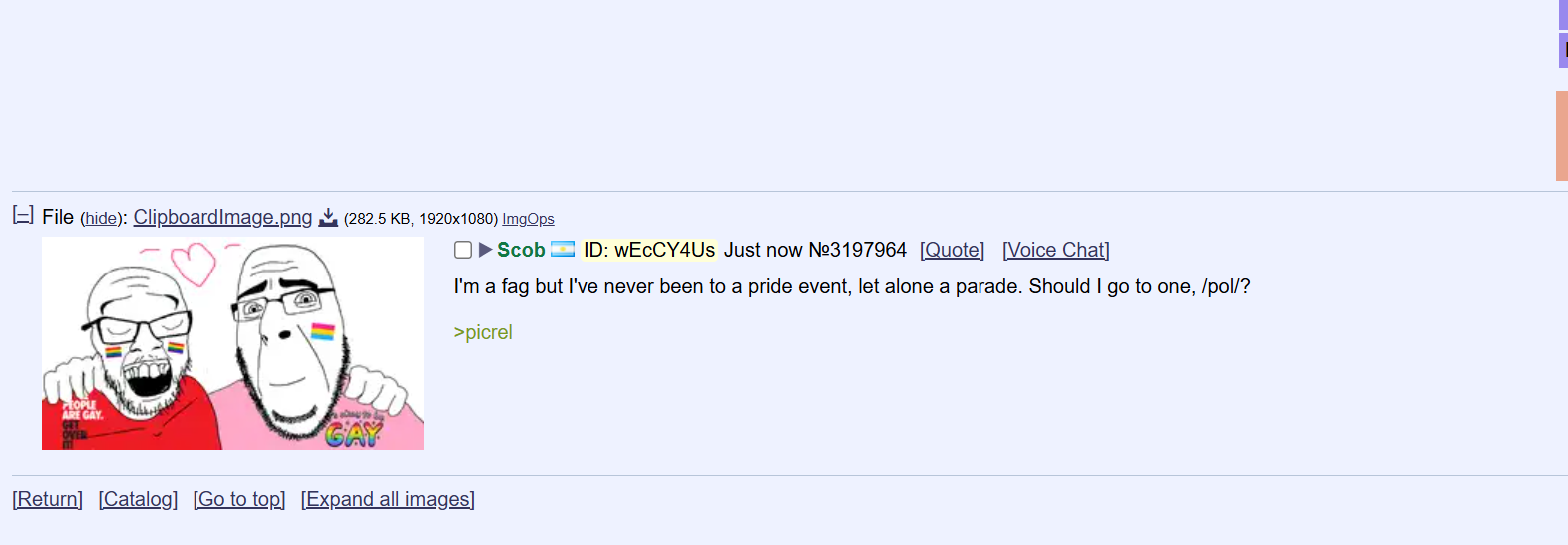
Task: Tick the checkbox beside the Scob post
Action: (463, 250)
